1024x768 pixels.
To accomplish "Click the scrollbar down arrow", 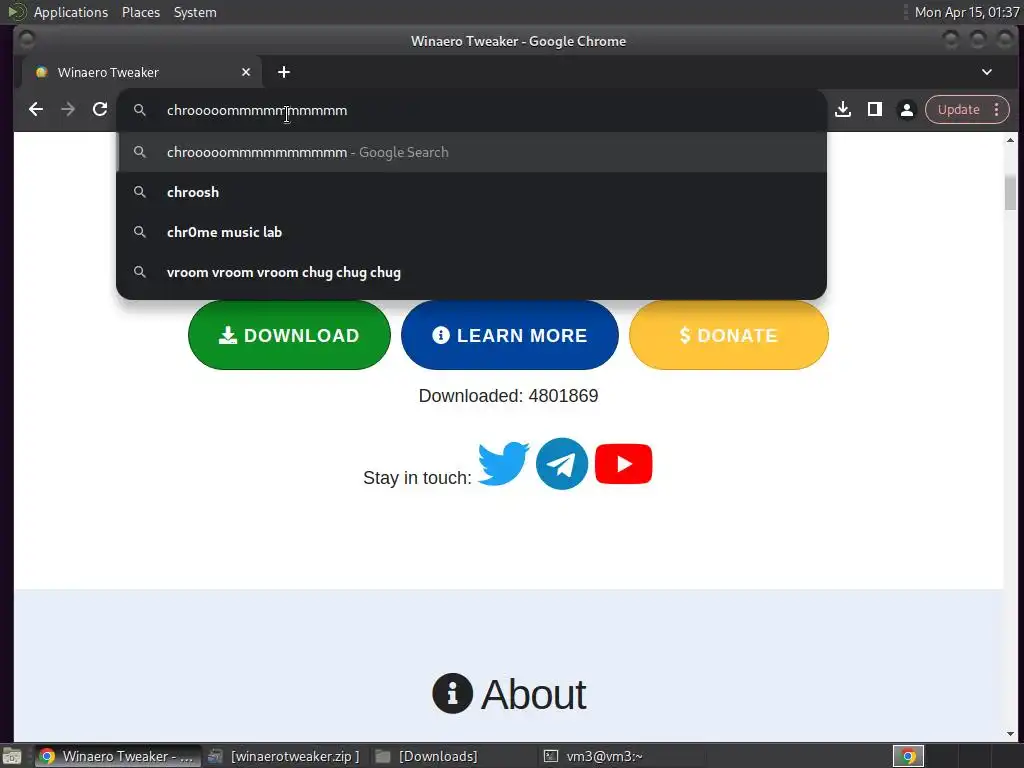I will tap(1010, 734).
